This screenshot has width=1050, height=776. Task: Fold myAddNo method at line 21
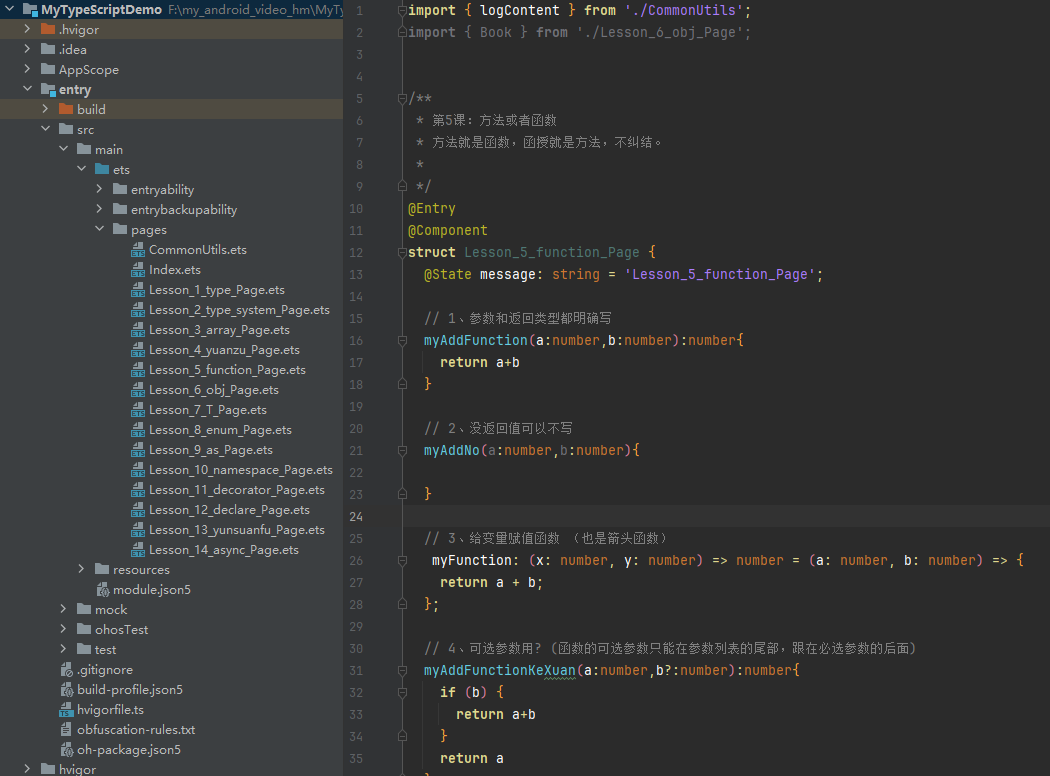click(402, 451)
